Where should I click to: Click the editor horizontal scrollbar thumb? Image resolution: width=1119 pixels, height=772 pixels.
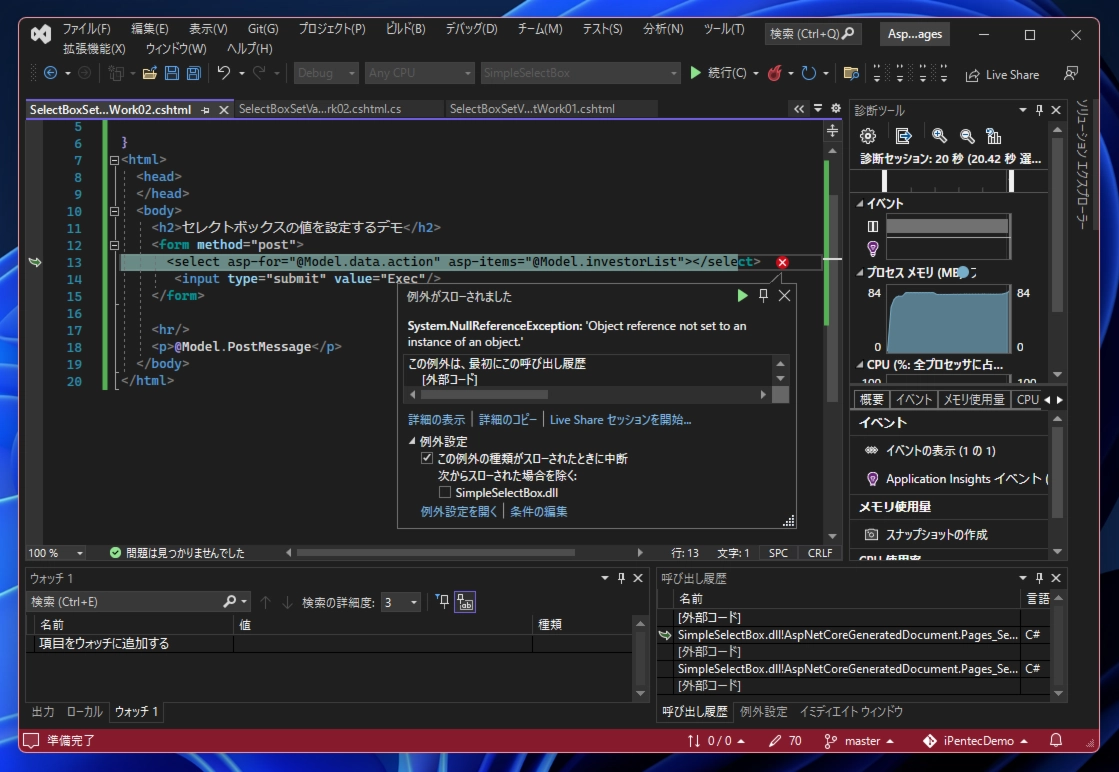pos(436,552)
